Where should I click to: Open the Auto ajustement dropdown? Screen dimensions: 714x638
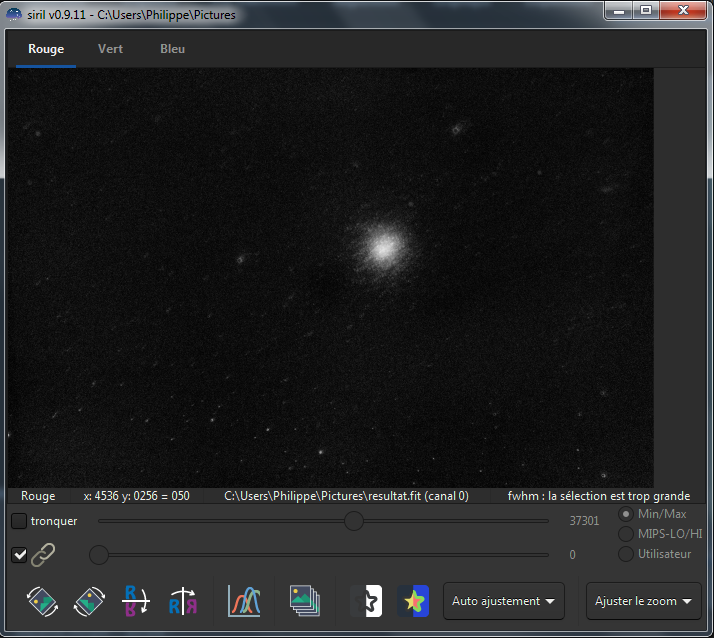click(x=504, y=601)
